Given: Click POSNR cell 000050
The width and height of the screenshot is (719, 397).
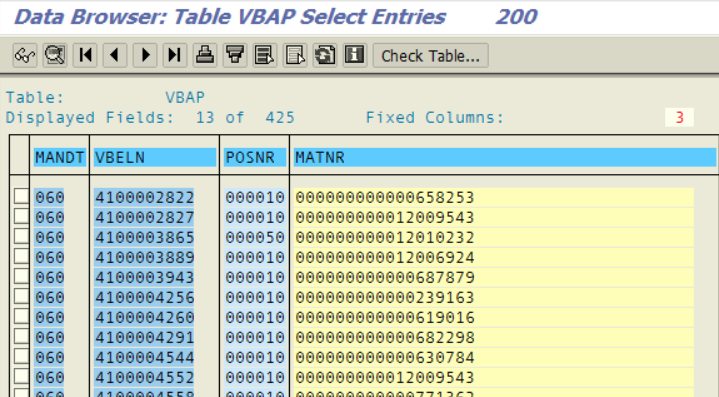Looking at the screenshot, I should (x=255, y=237).
